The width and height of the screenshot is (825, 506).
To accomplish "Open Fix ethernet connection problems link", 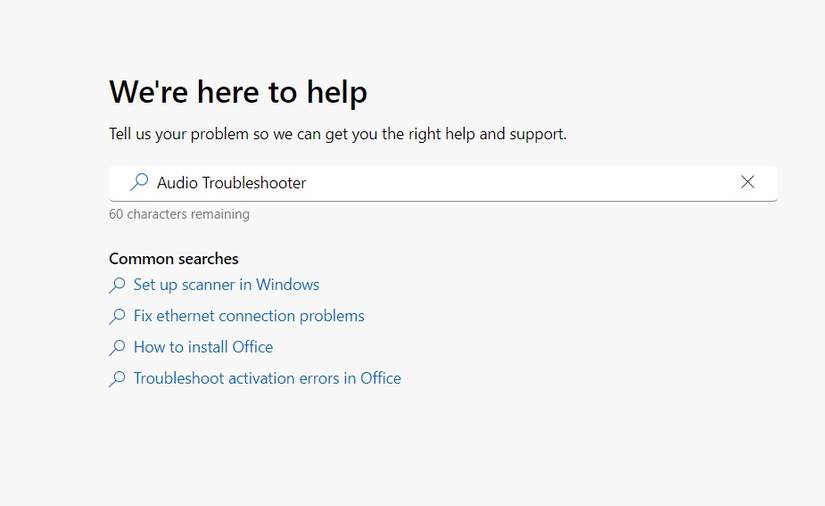I will click(x=248, y=316).
